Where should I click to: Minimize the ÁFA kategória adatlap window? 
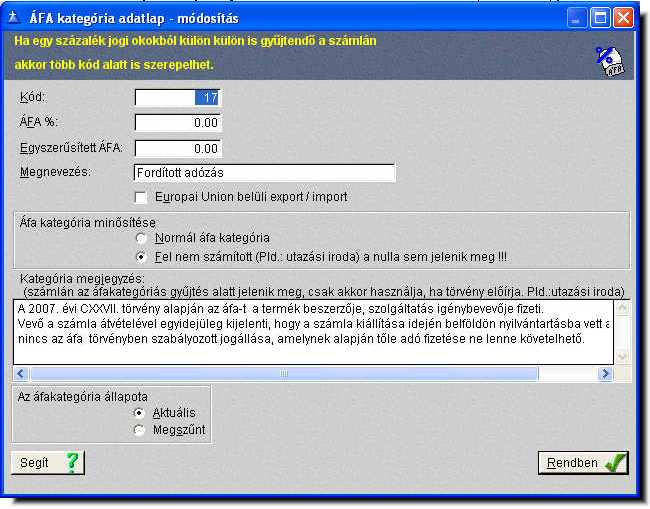point(576,18)
